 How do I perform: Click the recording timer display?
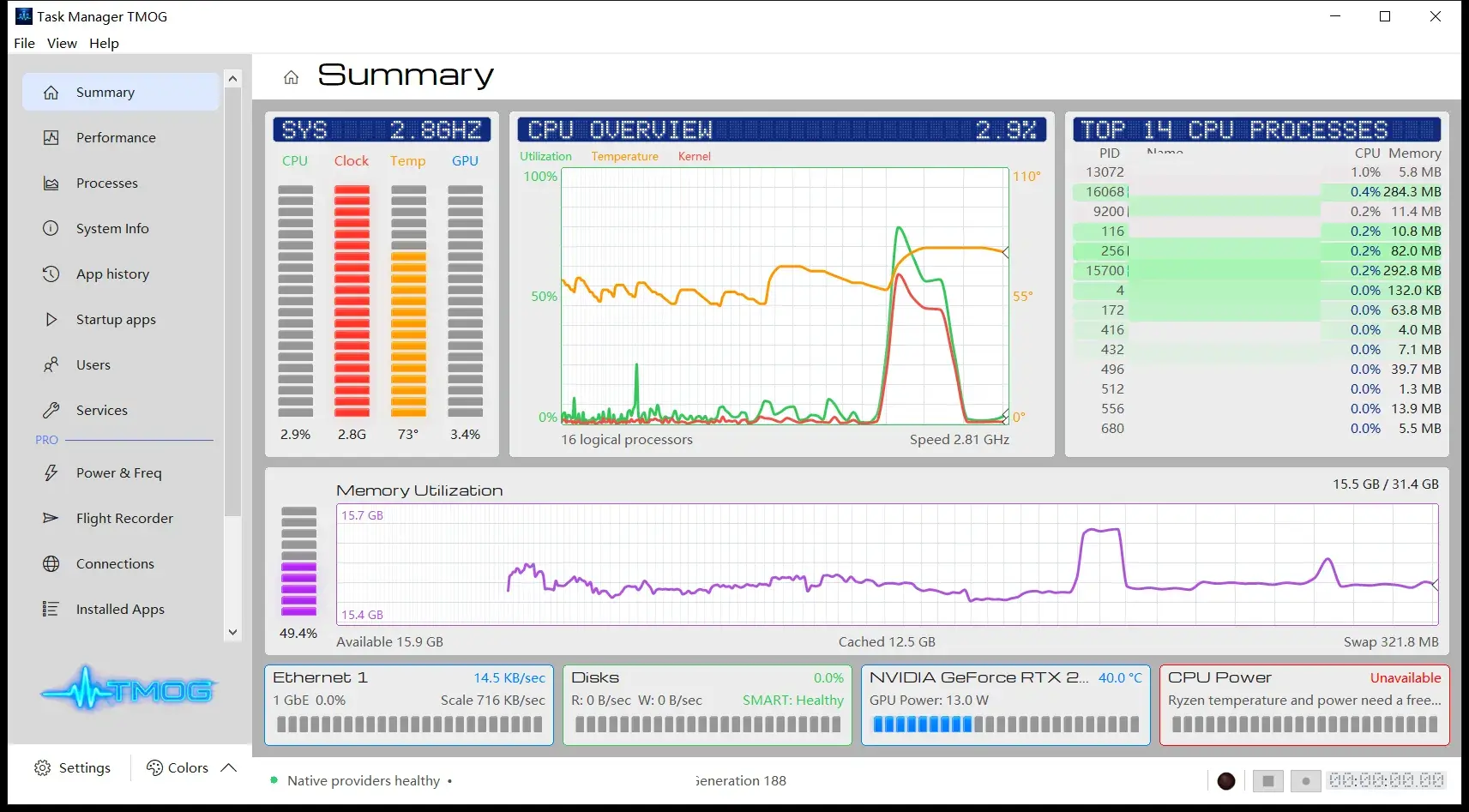tap(1386, 780)
